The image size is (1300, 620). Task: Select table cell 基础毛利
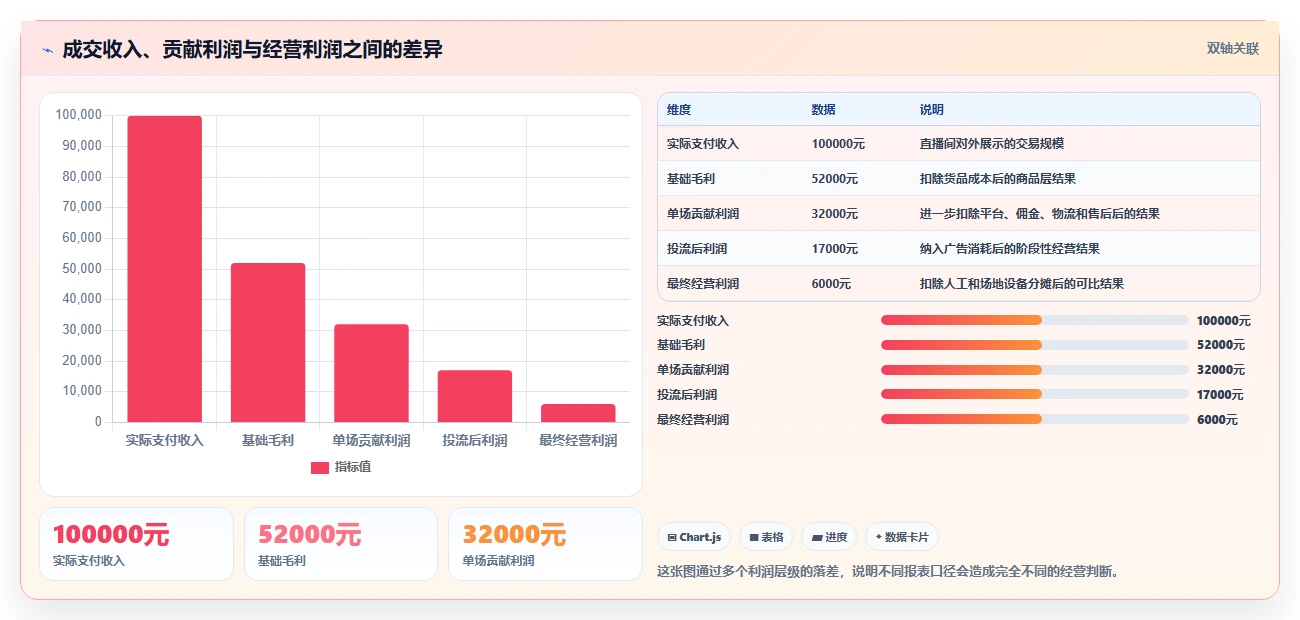pyautogui.click(x=691, y=179)
